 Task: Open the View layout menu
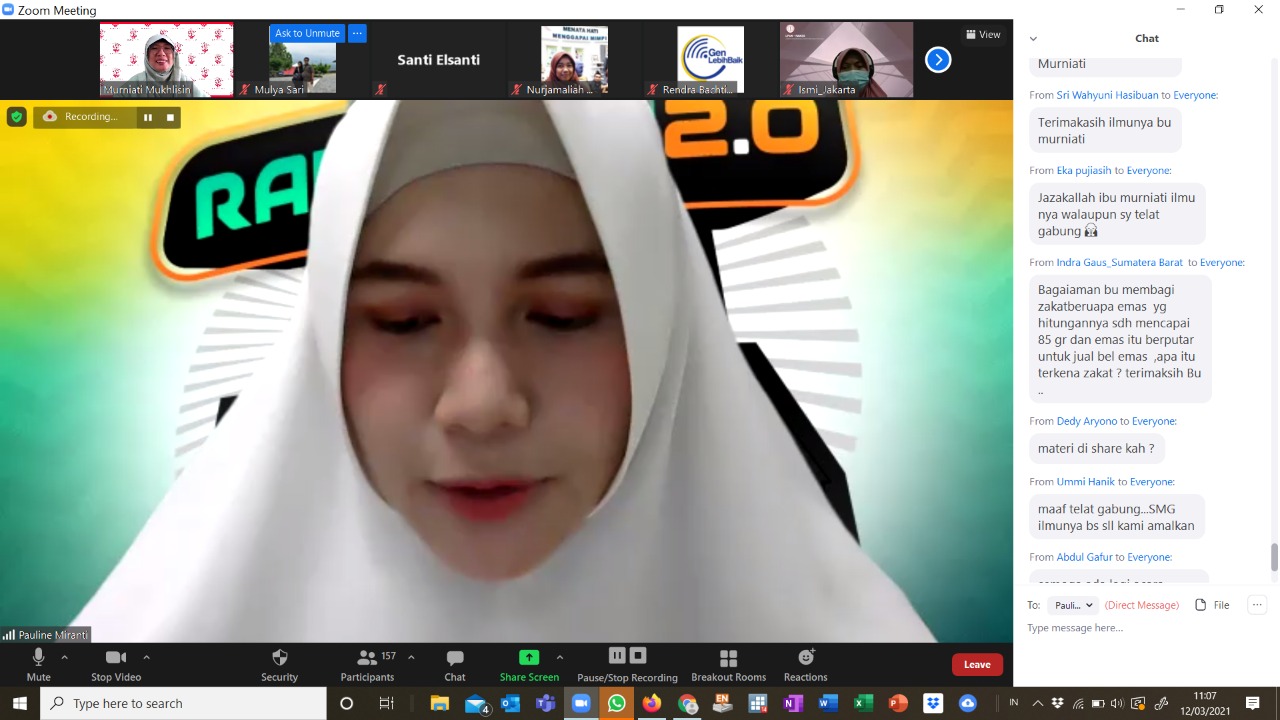983,34
